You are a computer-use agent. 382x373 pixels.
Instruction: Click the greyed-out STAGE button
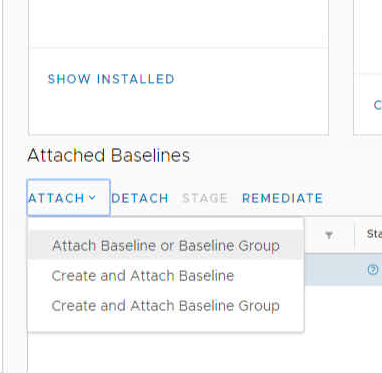tap(205, 198)
